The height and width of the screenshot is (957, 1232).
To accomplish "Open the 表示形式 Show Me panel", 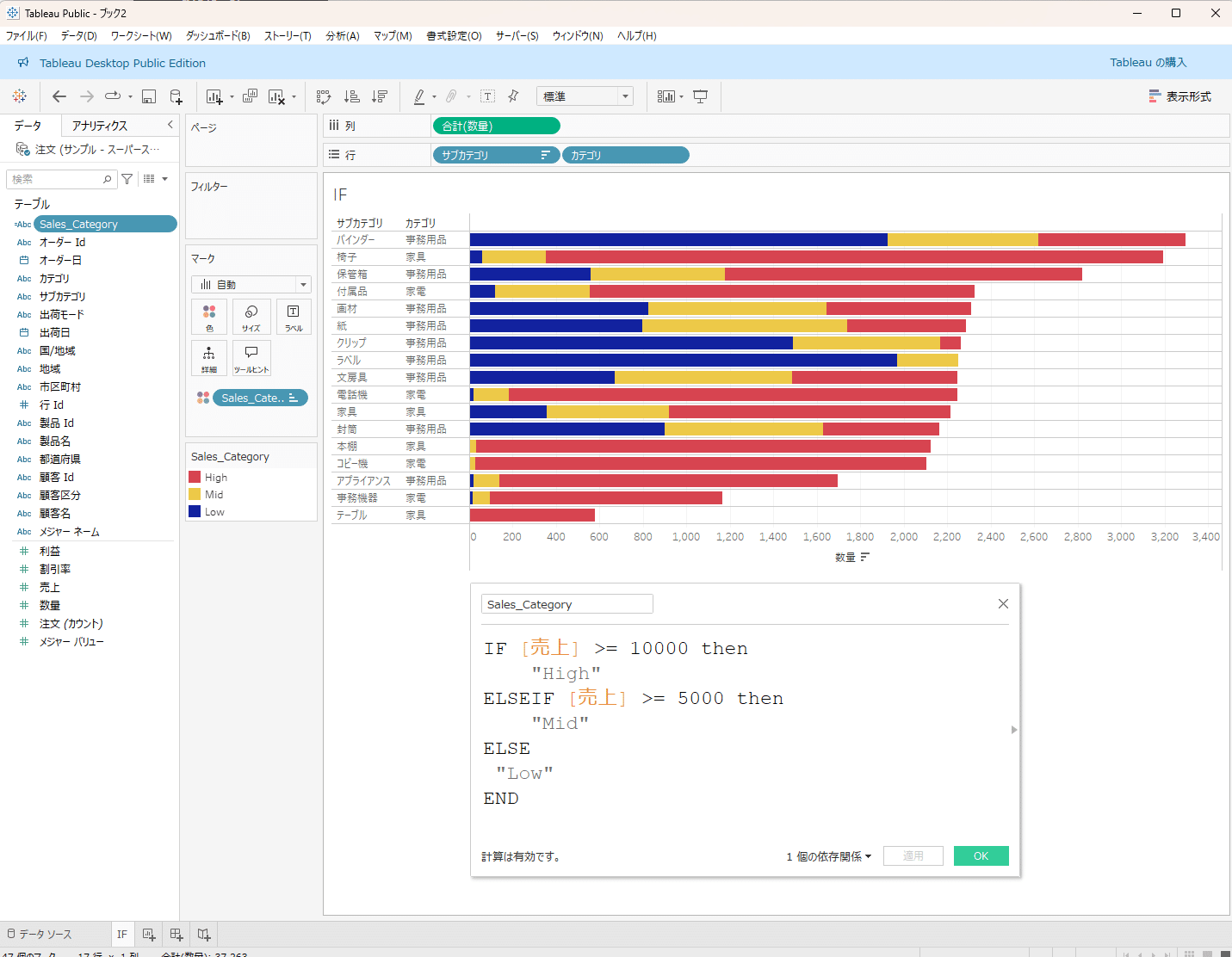I will pyautogui.click(x=1180, y=96).
